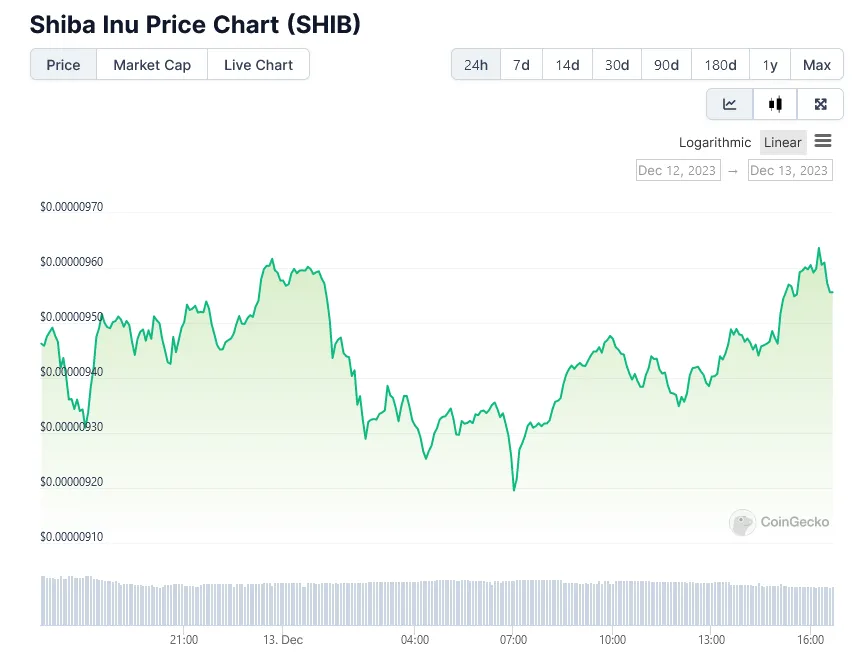Click the 30d range button

coord(617,64)
